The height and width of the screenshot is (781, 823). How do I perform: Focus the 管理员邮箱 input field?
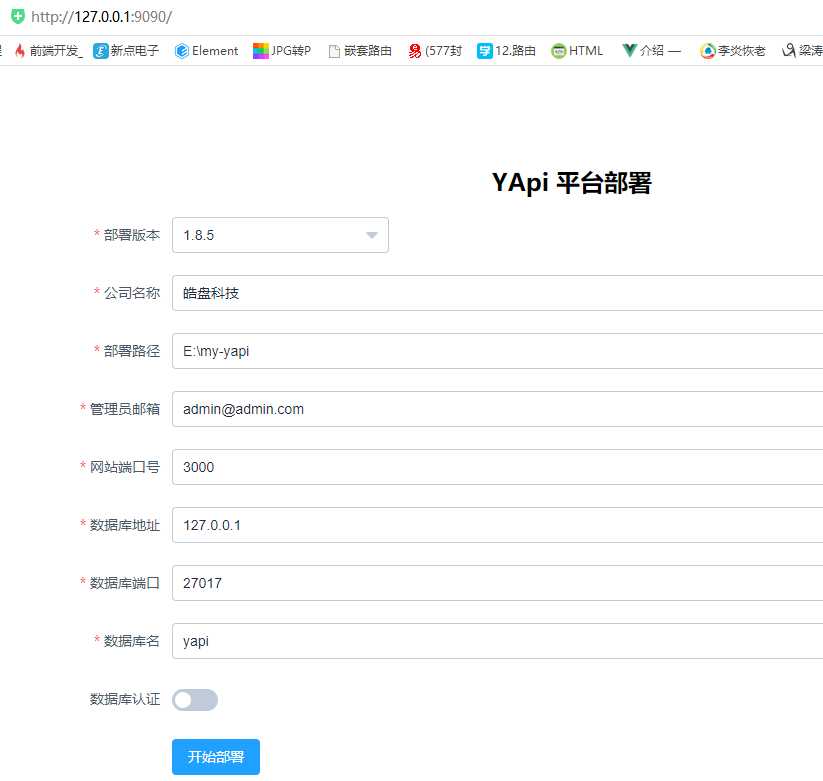pos(498,409)
